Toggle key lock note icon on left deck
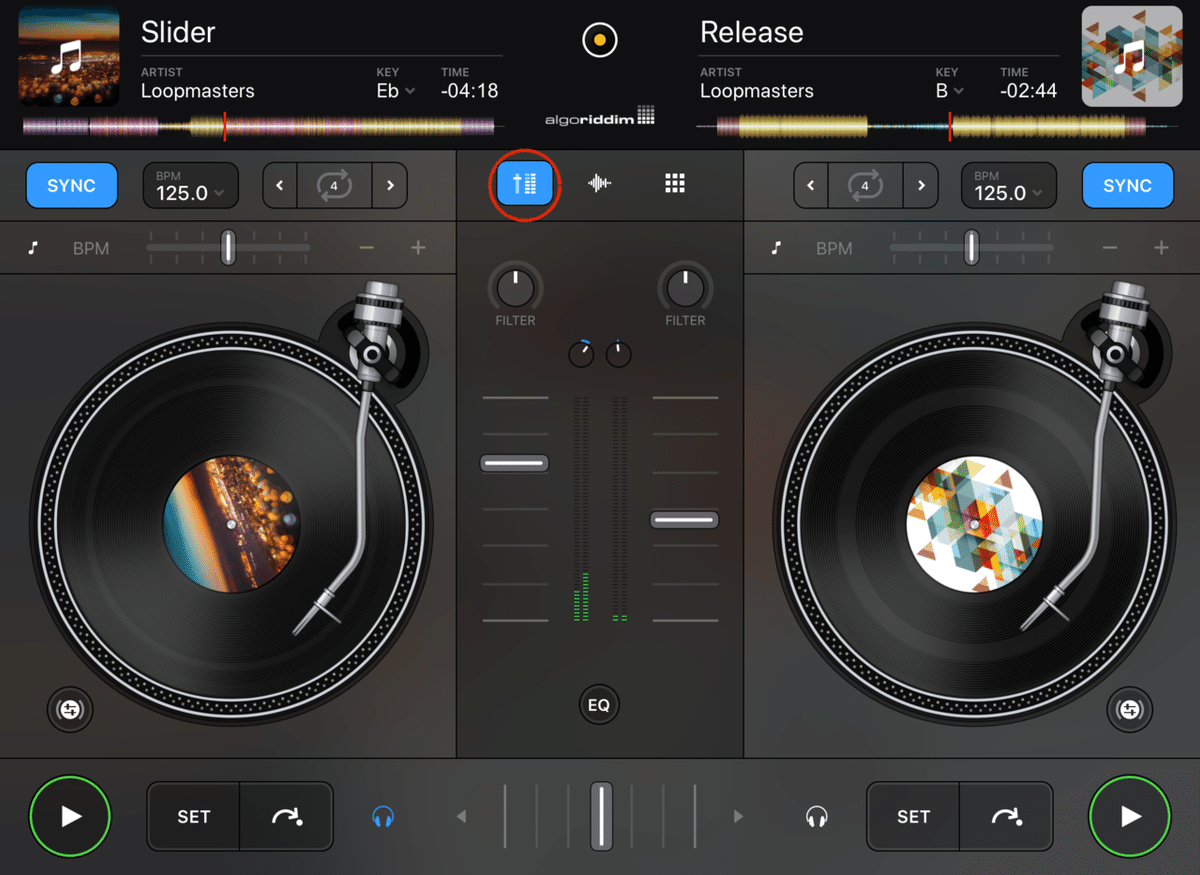 click(33, 248)
